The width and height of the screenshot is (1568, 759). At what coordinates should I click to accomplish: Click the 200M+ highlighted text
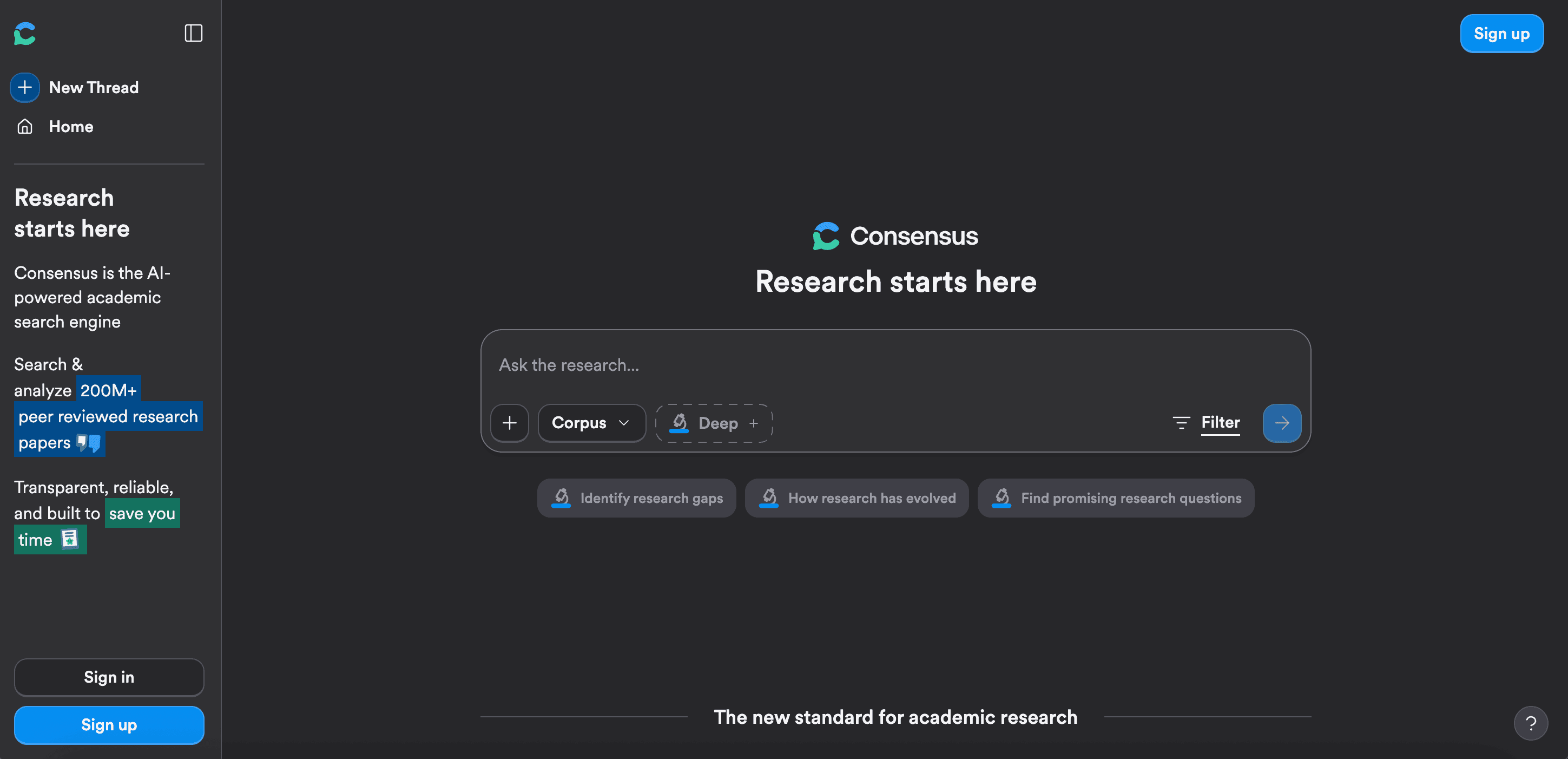coord(108,390)
